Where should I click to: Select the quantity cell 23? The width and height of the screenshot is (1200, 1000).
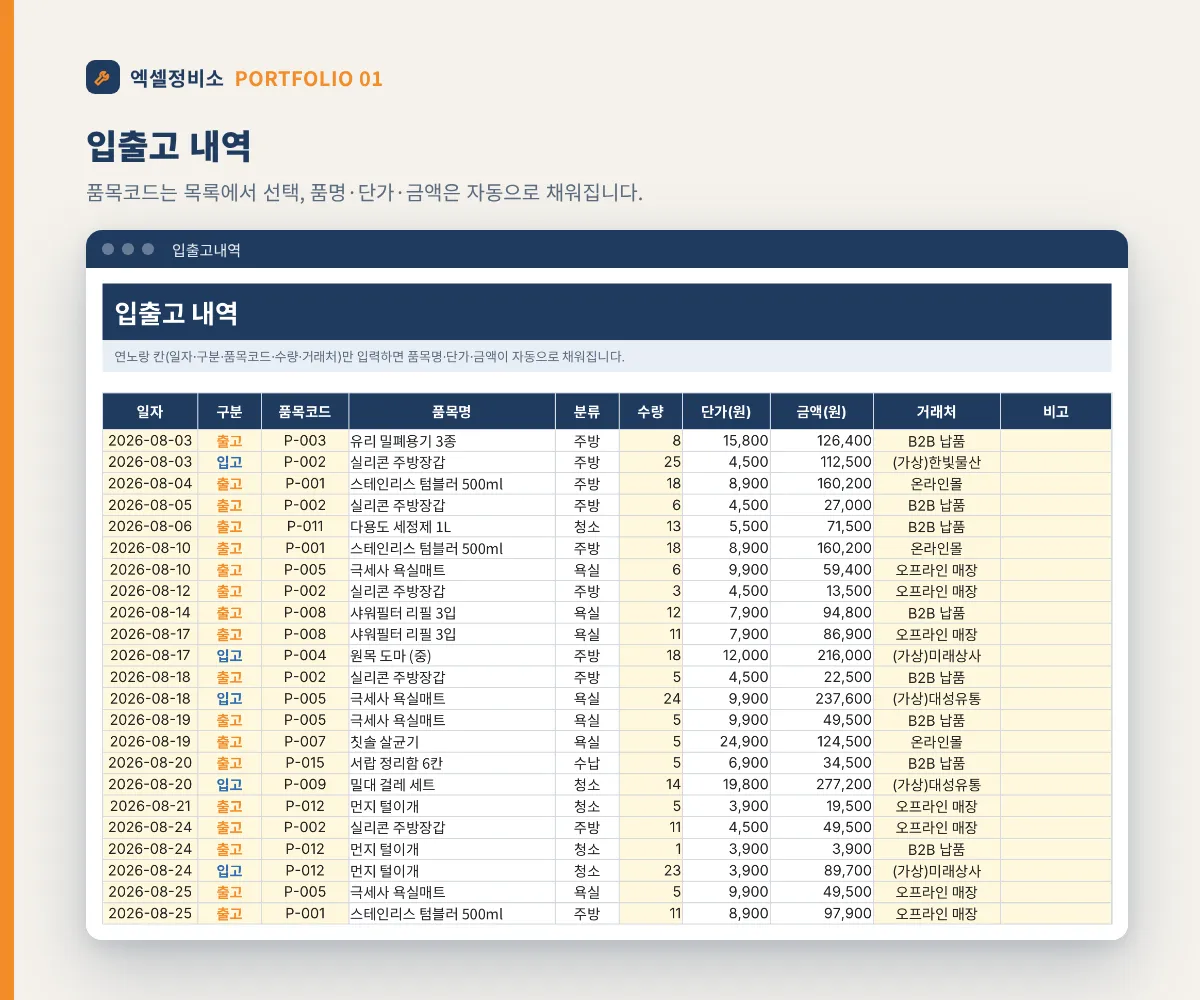(651, 870)
